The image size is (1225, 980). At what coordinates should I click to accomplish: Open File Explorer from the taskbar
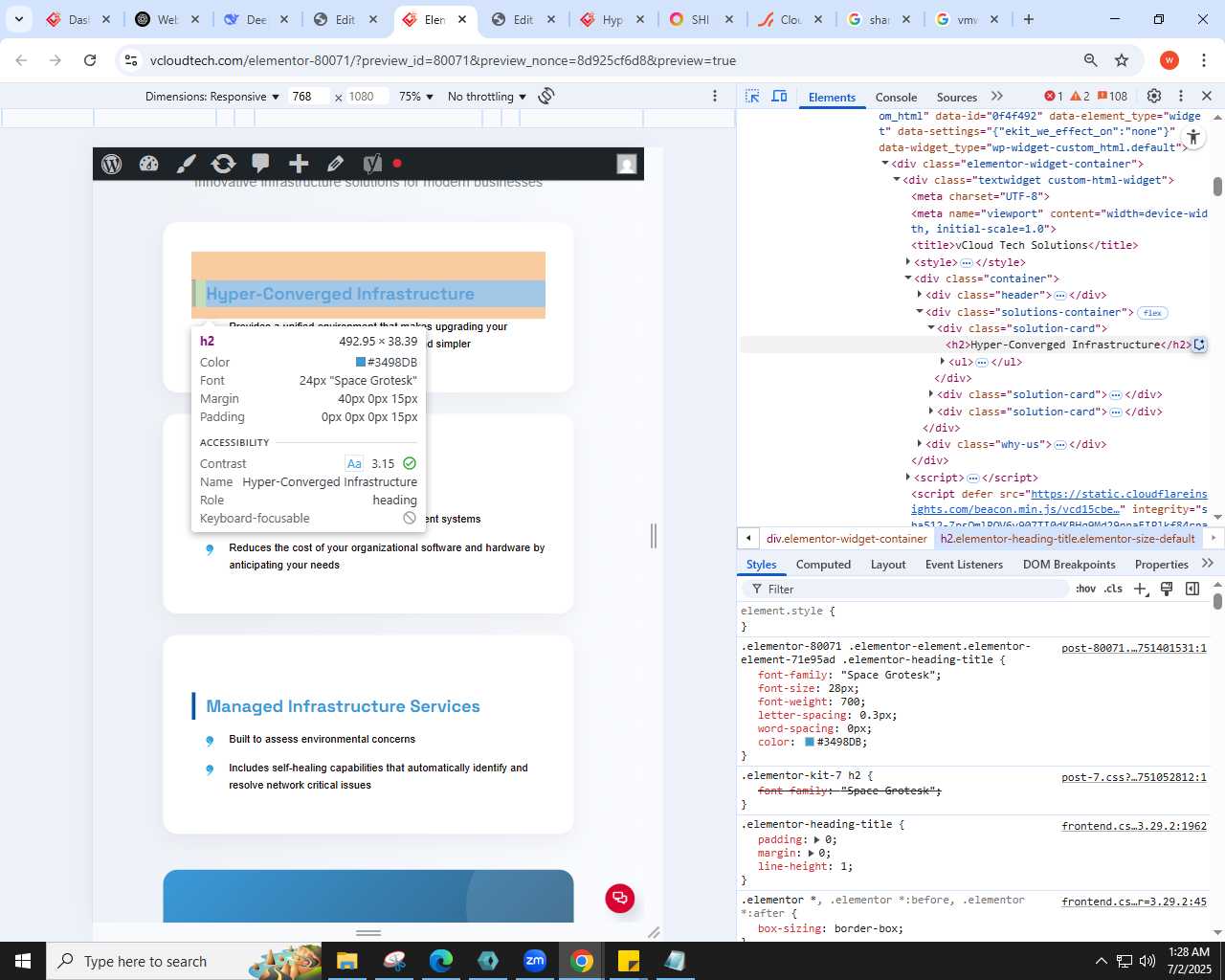click(x=346, y=961)
